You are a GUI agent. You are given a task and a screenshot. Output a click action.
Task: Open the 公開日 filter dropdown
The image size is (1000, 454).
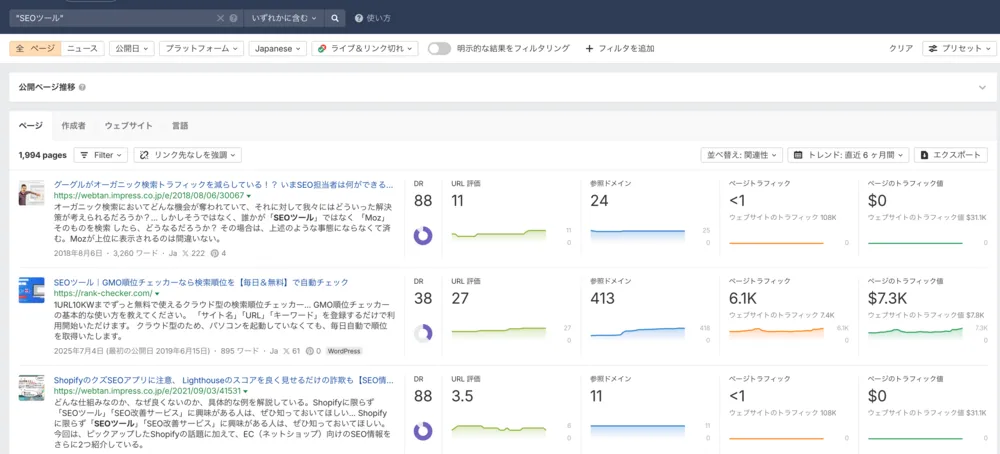131,48
